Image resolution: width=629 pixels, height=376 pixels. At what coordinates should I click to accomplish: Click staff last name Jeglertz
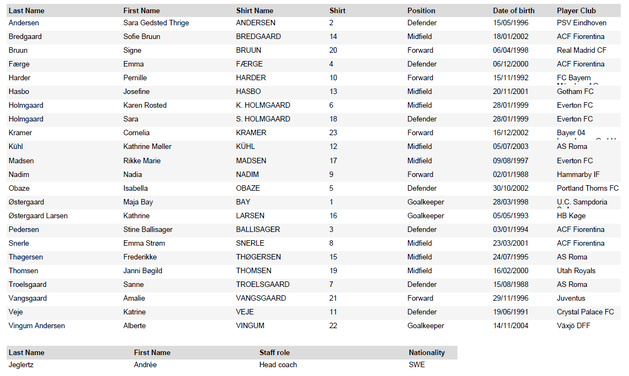pos(21,365)
